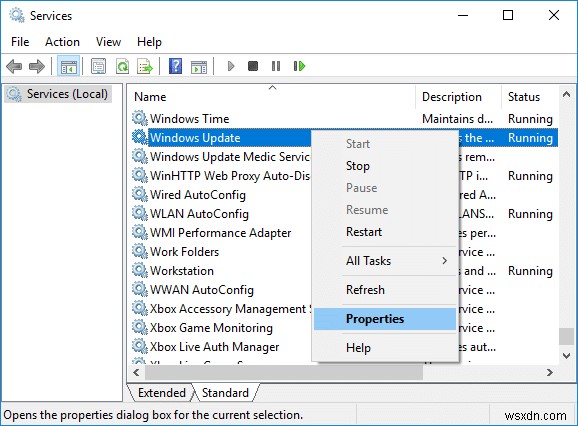This screenshot has width=578, height=426.
Task: Click the Forward arrow toolbar icon
Action: pos(36,66)
